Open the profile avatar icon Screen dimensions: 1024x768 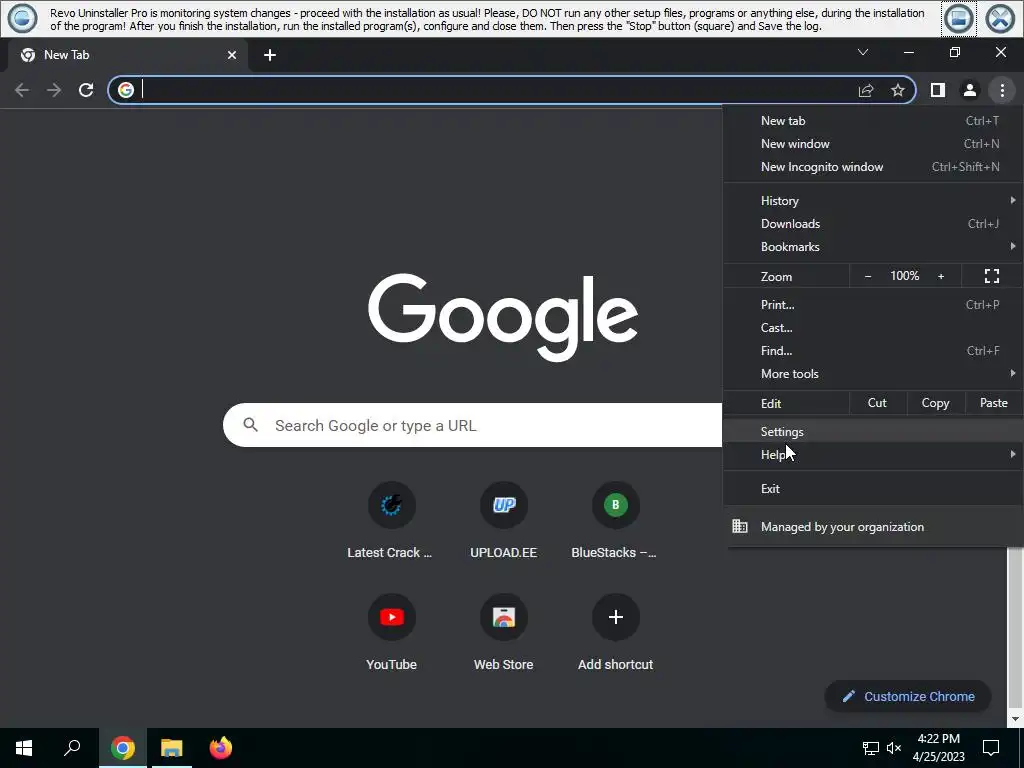pos(970,90)
